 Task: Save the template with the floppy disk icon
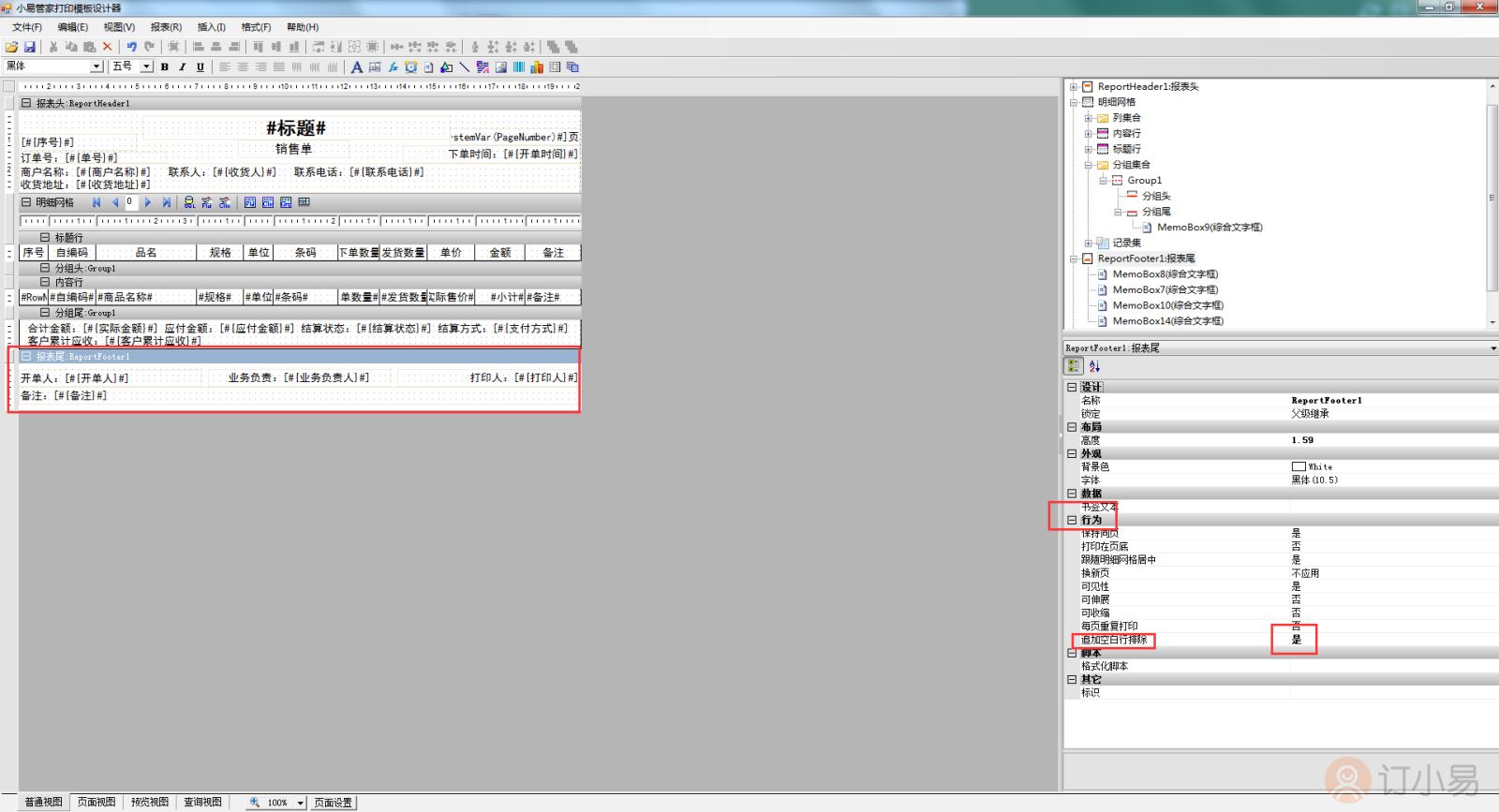pyautogui.click(x=30, y=47)
